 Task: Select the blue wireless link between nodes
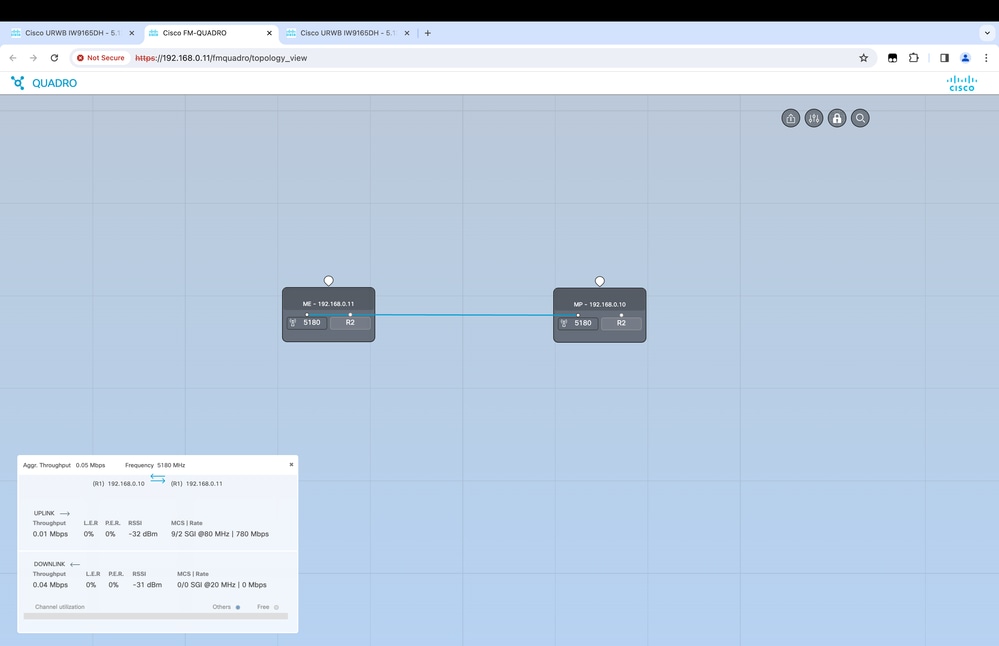click(x=464, y=315)
